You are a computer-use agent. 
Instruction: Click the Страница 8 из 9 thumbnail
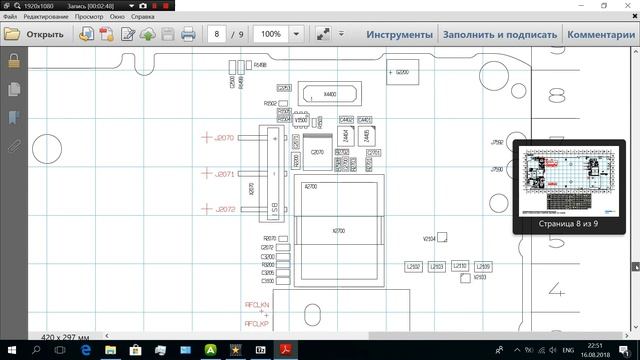tap(569, 181)
